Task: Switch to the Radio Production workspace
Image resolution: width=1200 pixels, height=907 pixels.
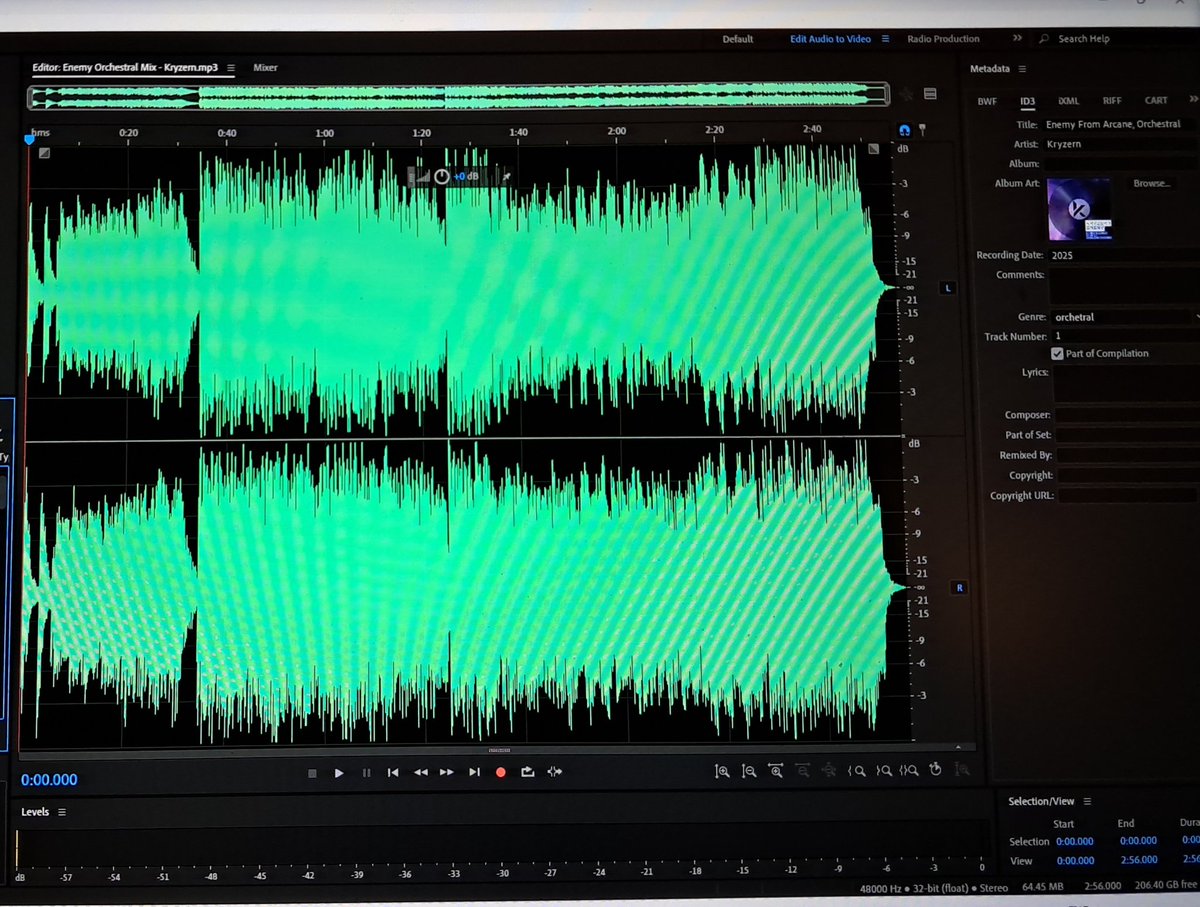Action: (x=942, y=39)
